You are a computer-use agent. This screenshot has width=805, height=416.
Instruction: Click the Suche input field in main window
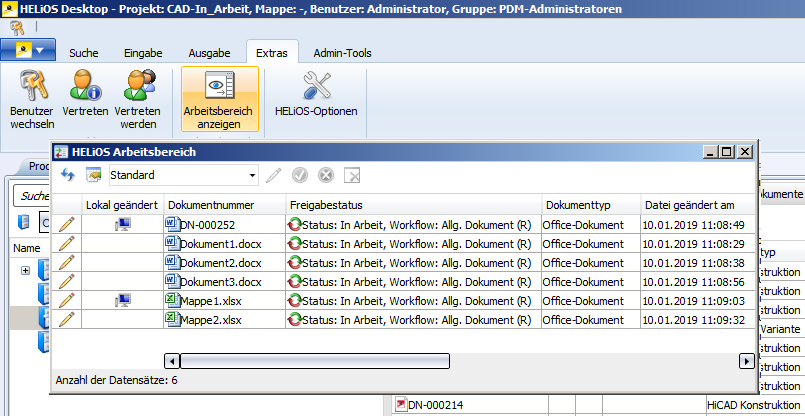click(x=32, y=196)
